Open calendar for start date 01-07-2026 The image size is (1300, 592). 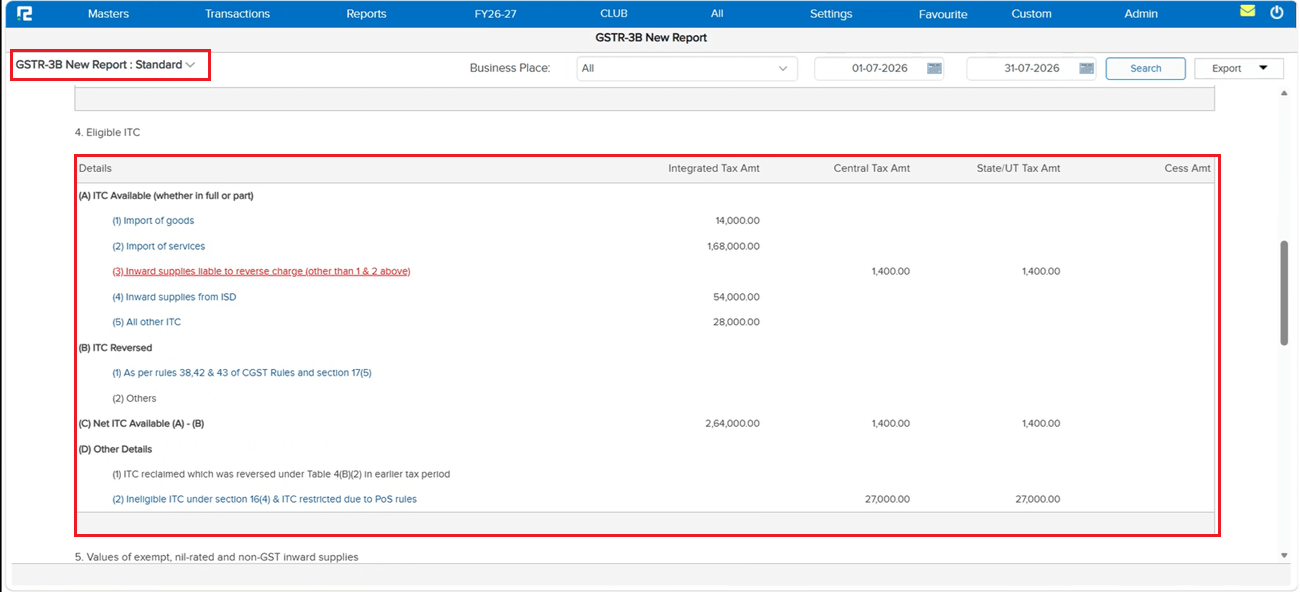point(934,68)
